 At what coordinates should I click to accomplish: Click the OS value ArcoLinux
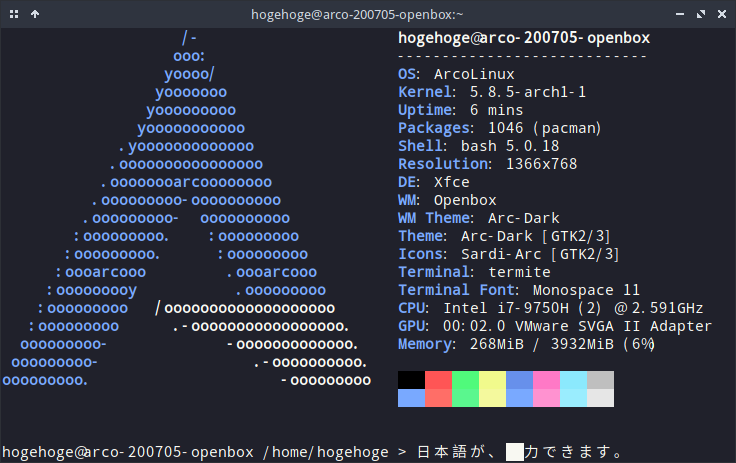click(x=474, y=74)
